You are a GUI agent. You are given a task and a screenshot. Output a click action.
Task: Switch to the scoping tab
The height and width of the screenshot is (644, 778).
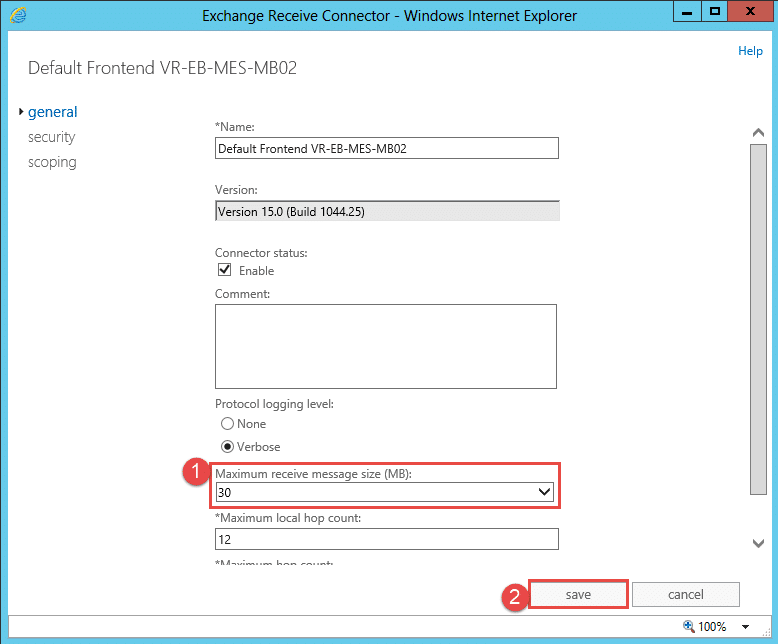pyautogui.click(x=52, y=162)
